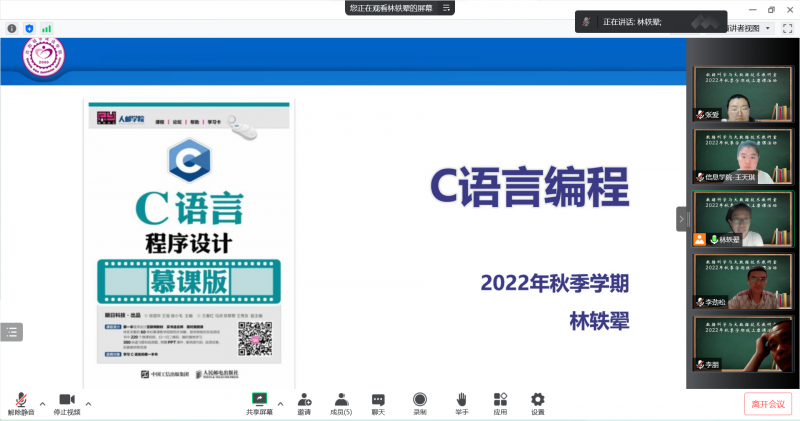
Task: Open the 邀请 invite icon
Action: [x=303, y=402]
